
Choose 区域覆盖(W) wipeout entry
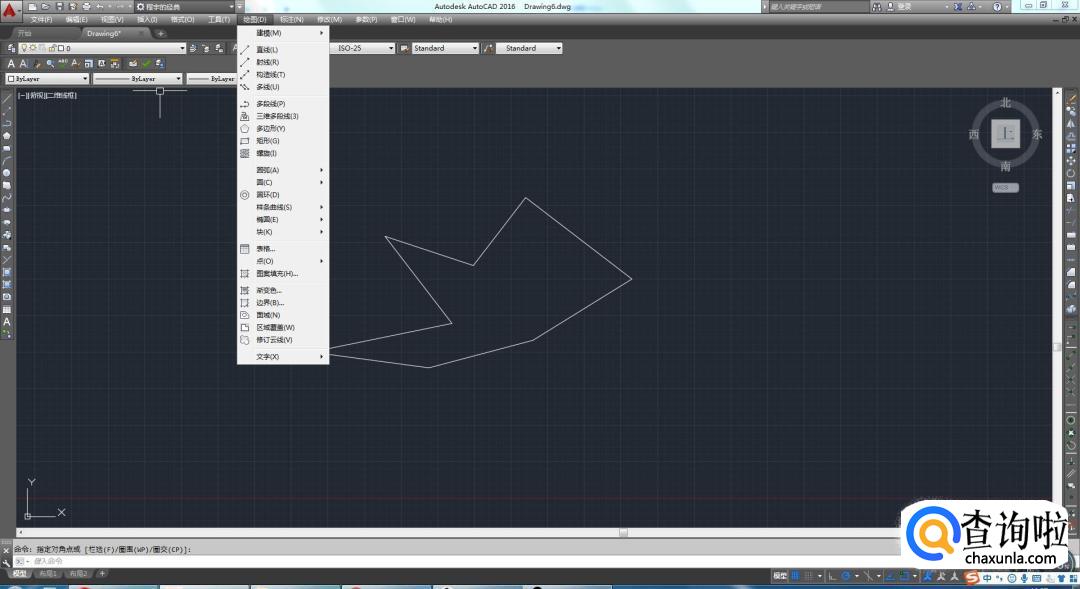click(282, 327)
